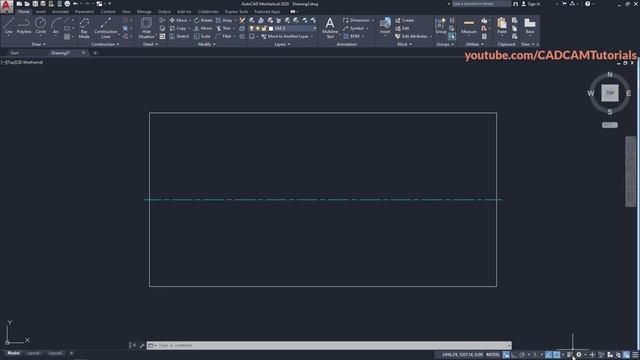Toggle layer freeze sun icon
This screenshot has width=640, height=360.
click(258, 28)
